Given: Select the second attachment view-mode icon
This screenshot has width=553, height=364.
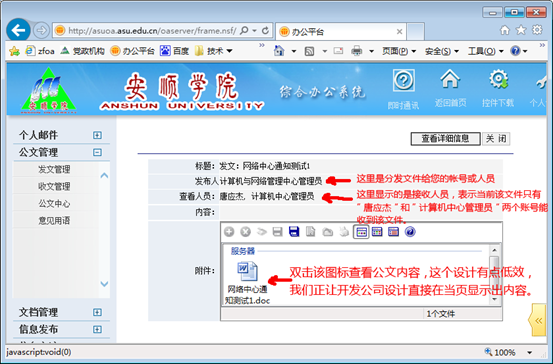Looking at the screenshot, I should pos(377,232).
